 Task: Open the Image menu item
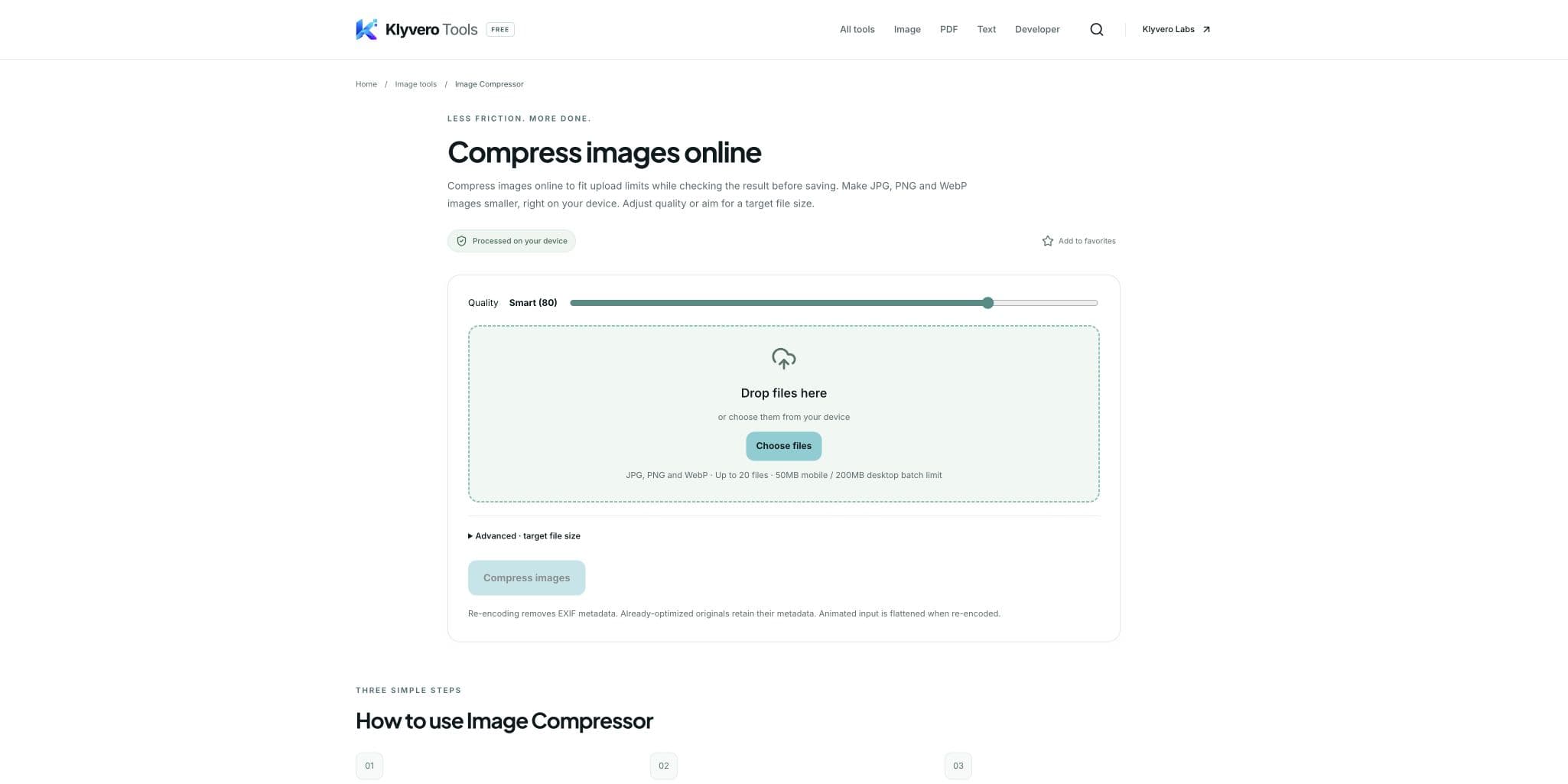tap(907, 29)
